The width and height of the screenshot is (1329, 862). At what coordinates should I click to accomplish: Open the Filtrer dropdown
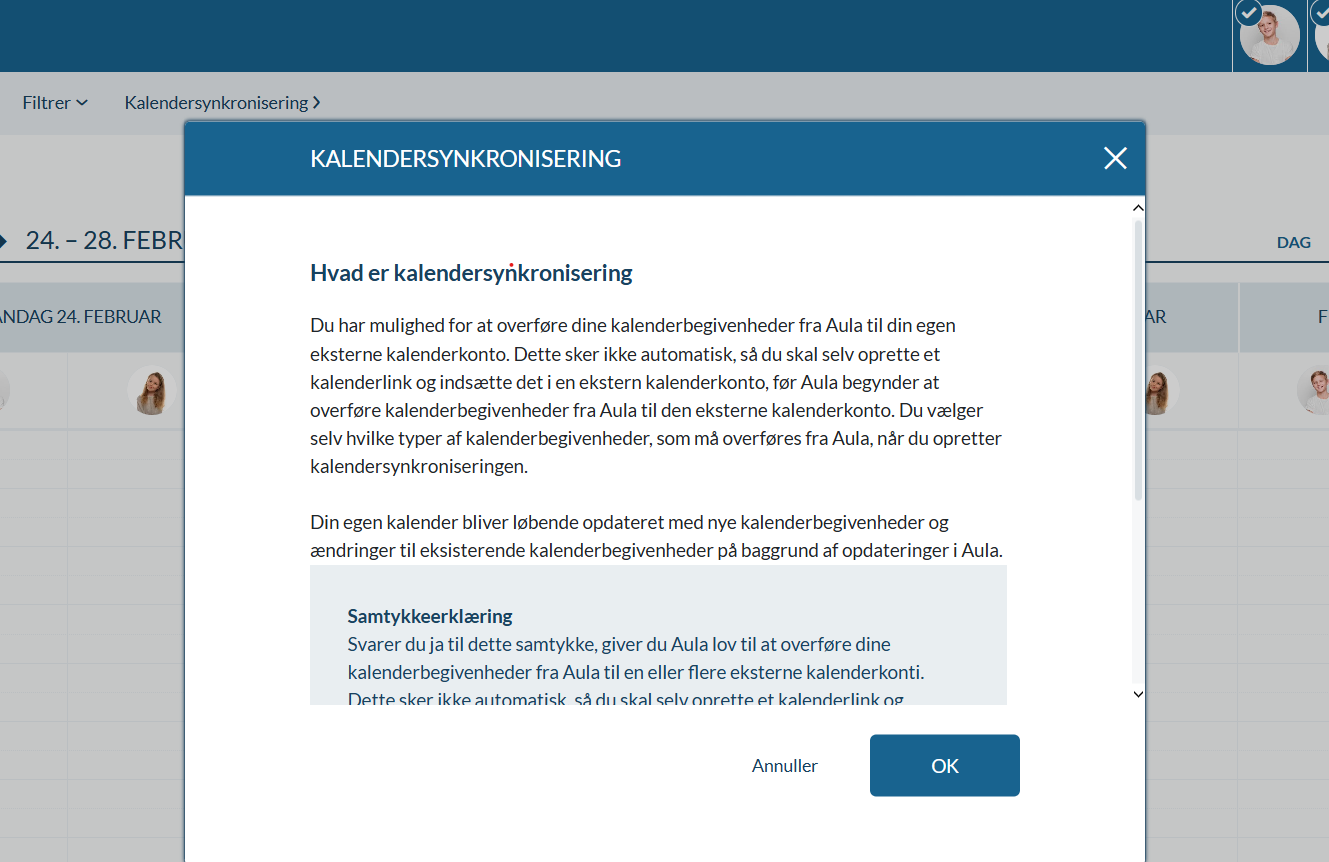(55, 102)
